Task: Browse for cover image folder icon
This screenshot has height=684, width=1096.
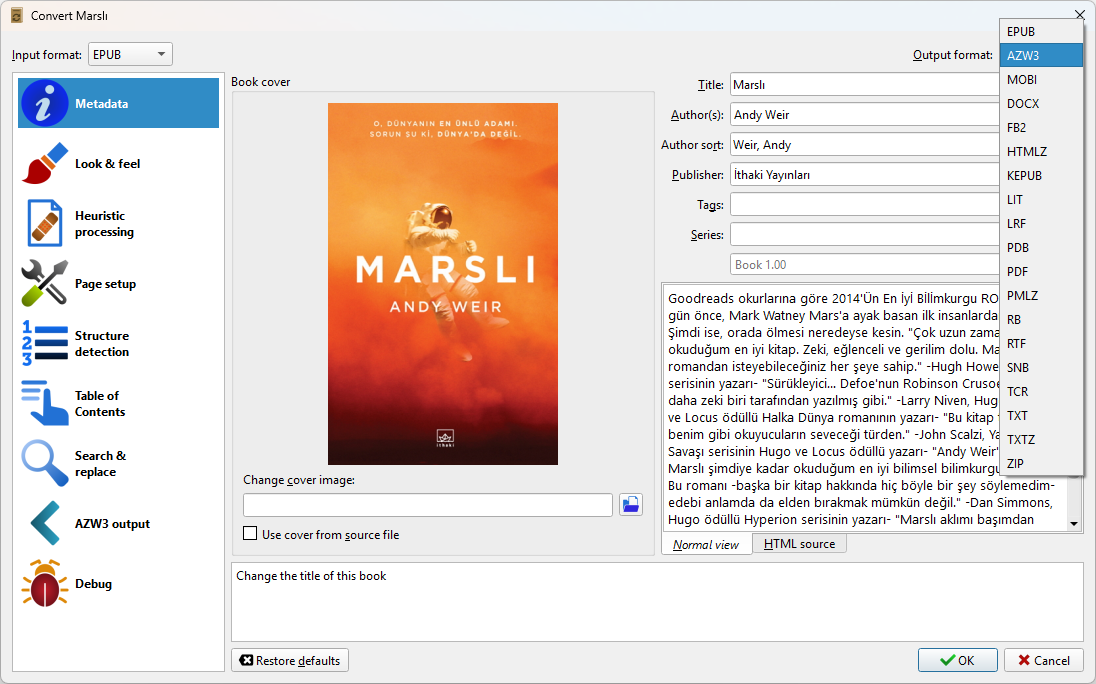Action: point(630,505)
